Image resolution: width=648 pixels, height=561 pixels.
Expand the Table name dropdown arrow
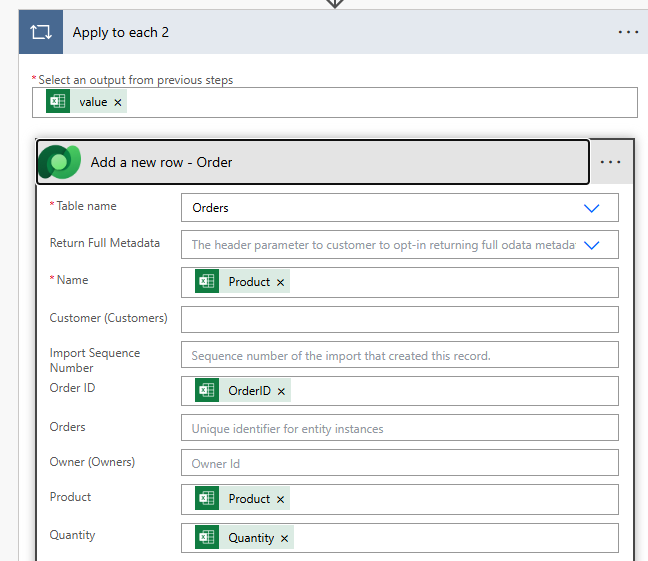tap(591, 208)
